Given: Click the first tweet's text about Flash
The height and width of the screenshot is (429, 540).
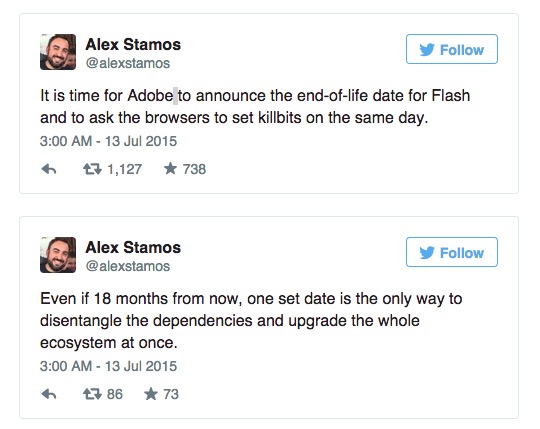Looking at the screenshot, I should click(x=255, y=107).
